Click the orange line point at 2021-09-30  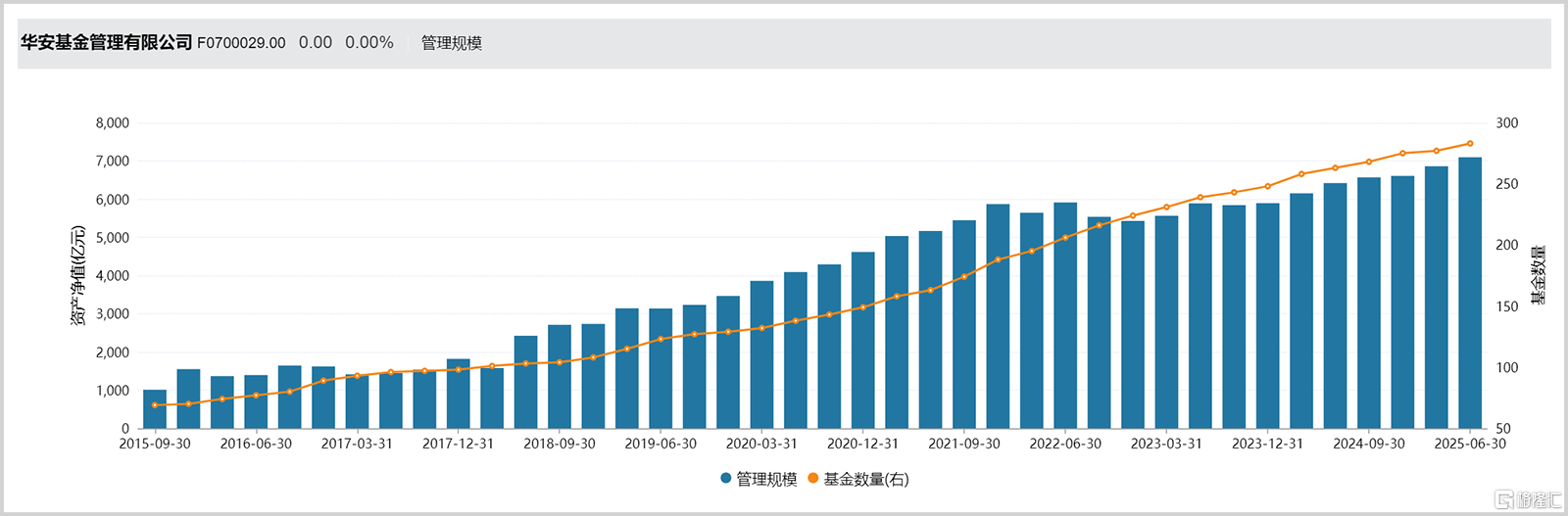[964, 277]
